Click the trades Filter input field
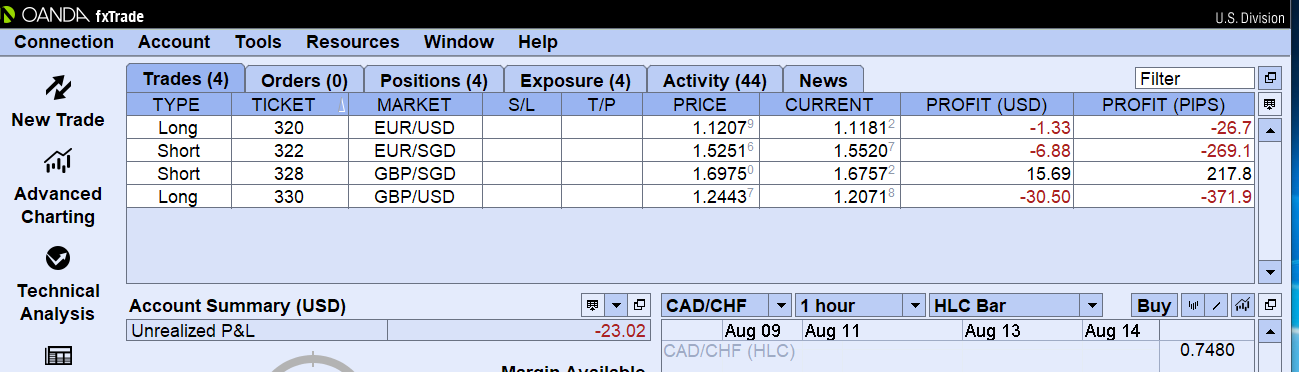Viewport: 1299px width, 372px height. click(1194, 78)
